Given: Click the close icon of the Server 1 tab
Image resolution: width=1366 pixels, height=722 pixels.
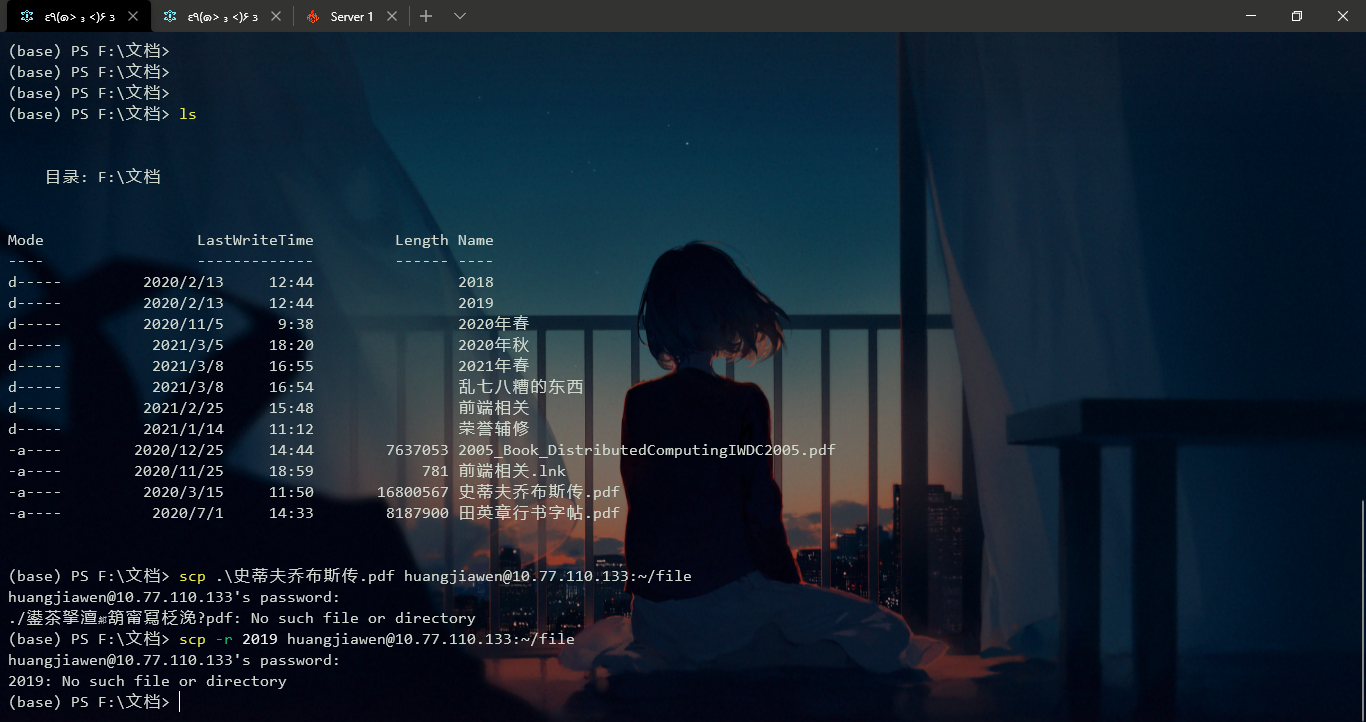Looking at the screenshot, I should pyautogui.click(x=392, y=16).
